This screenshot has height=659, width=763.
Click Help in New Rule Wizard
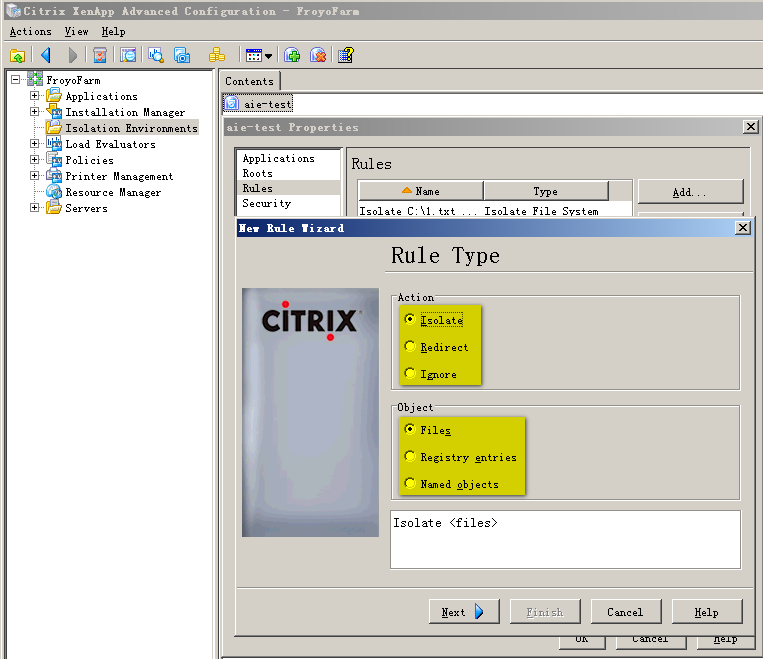707,612
